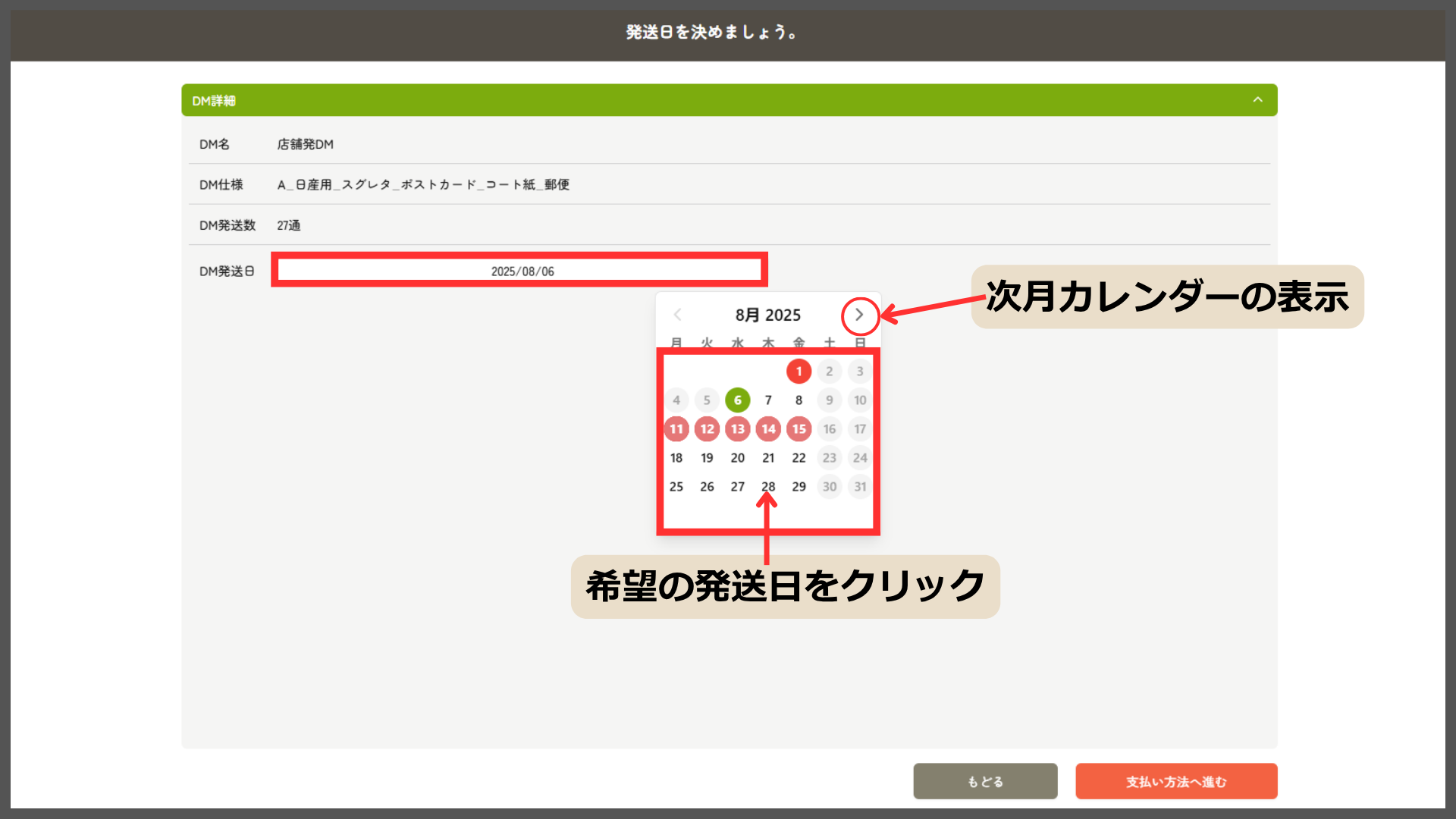The image size is (1456, 819).
Task: Click August 18 in the calendar
Action: [x=676, y=457]
